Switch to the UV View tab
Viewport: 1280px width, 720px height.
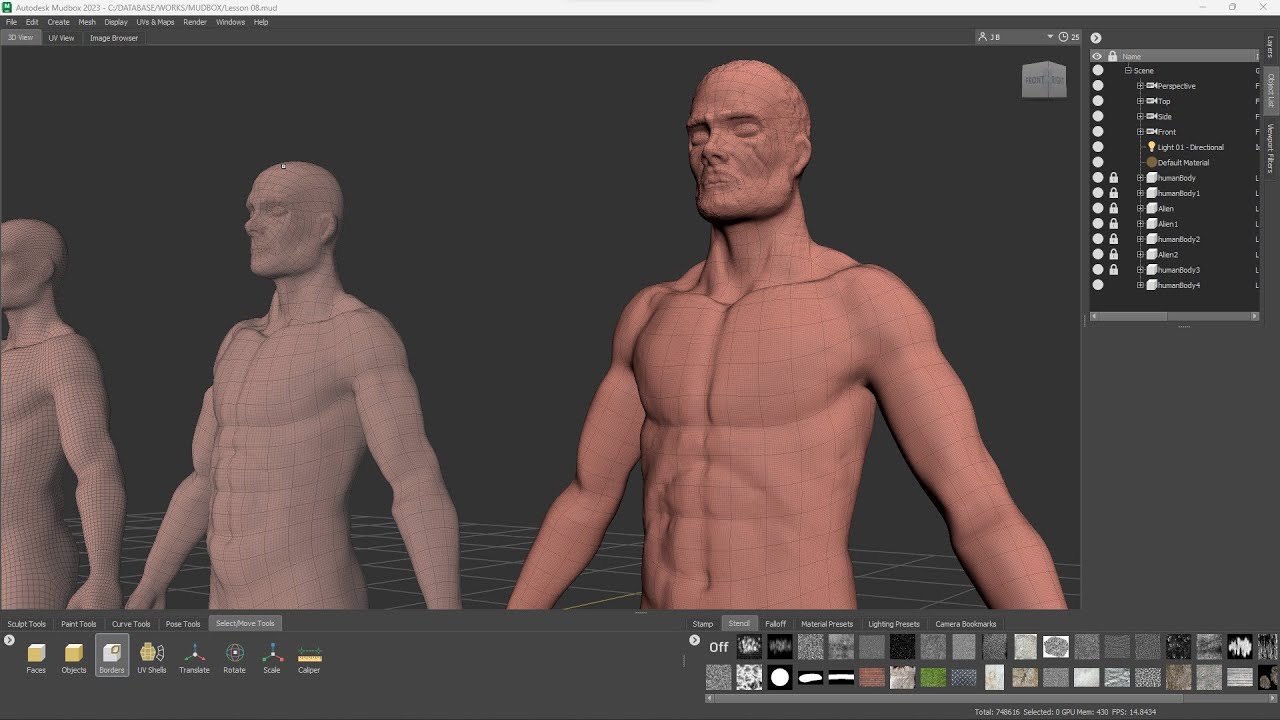click(61, 38)
